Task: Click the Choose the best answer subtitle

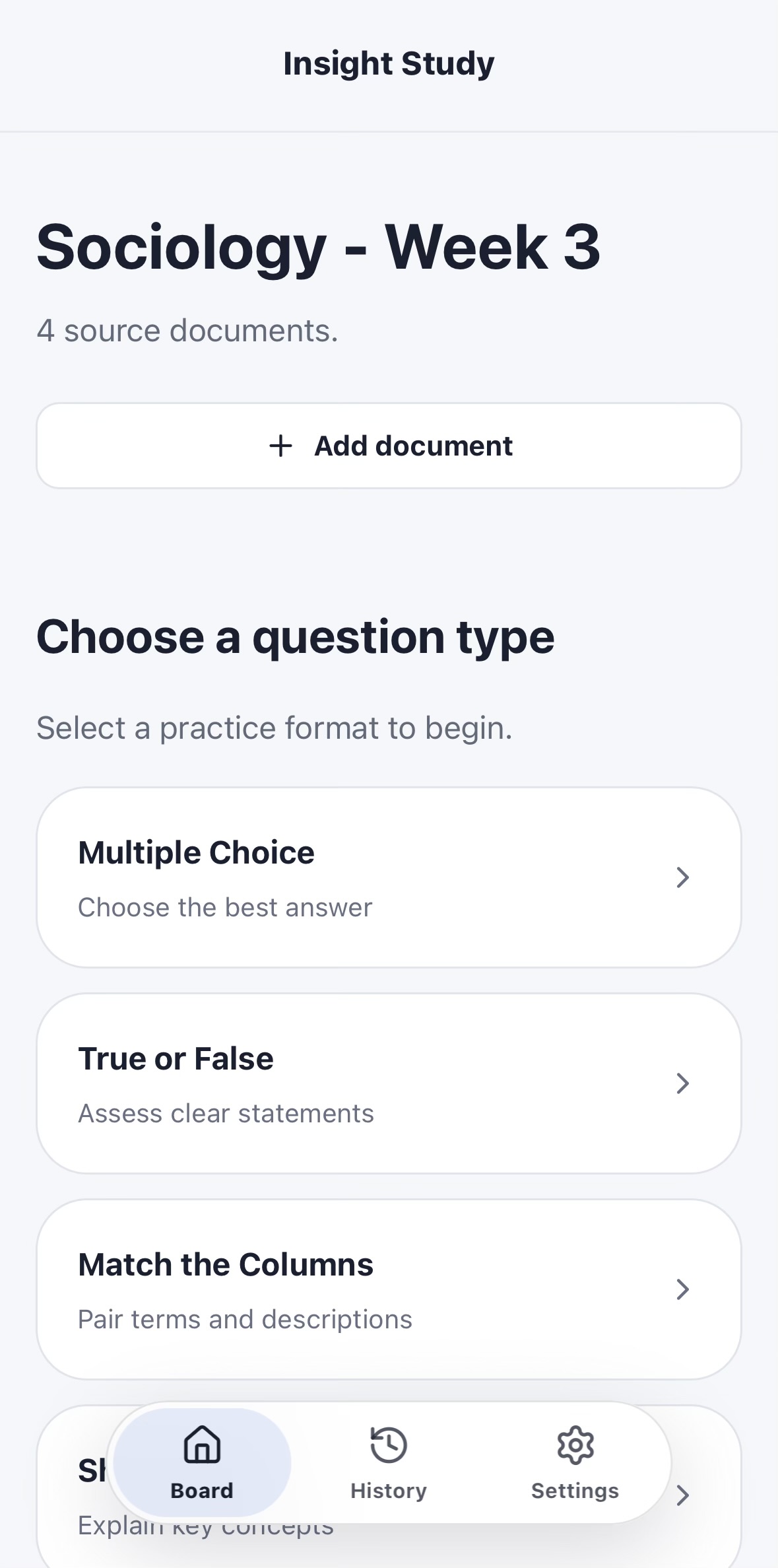Action: (225, 907)
